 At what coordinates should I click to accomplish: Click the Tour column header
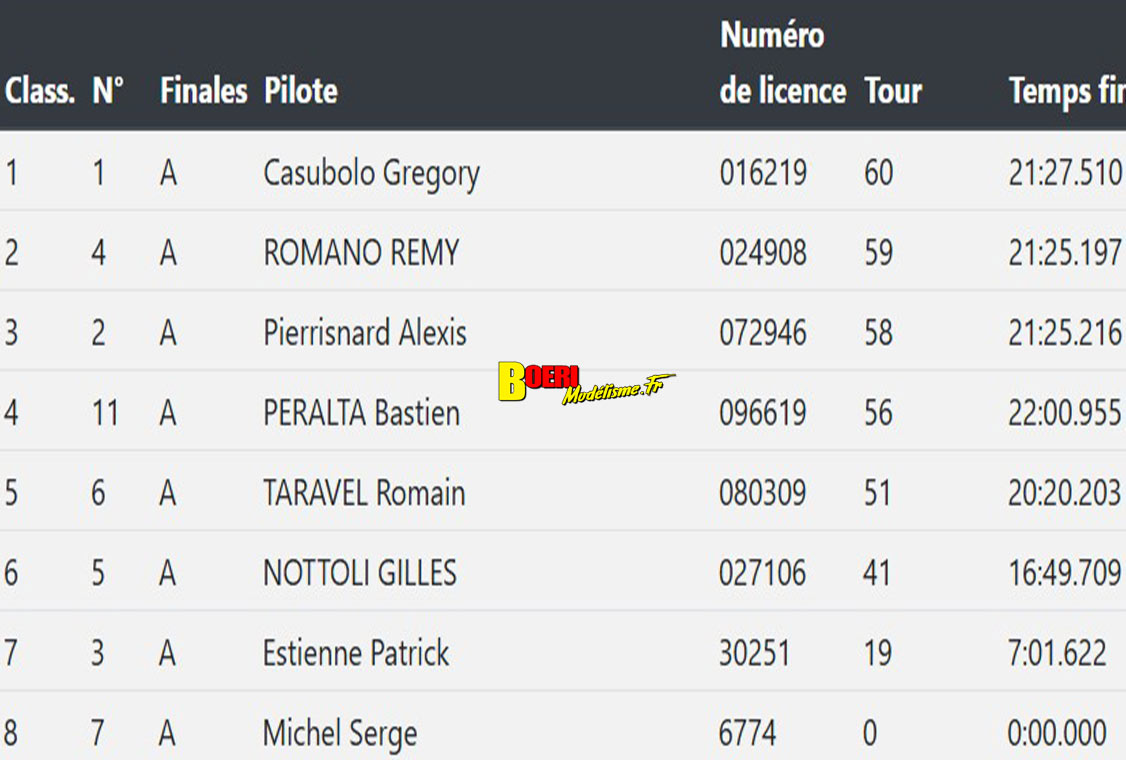(x=893, y=91)
